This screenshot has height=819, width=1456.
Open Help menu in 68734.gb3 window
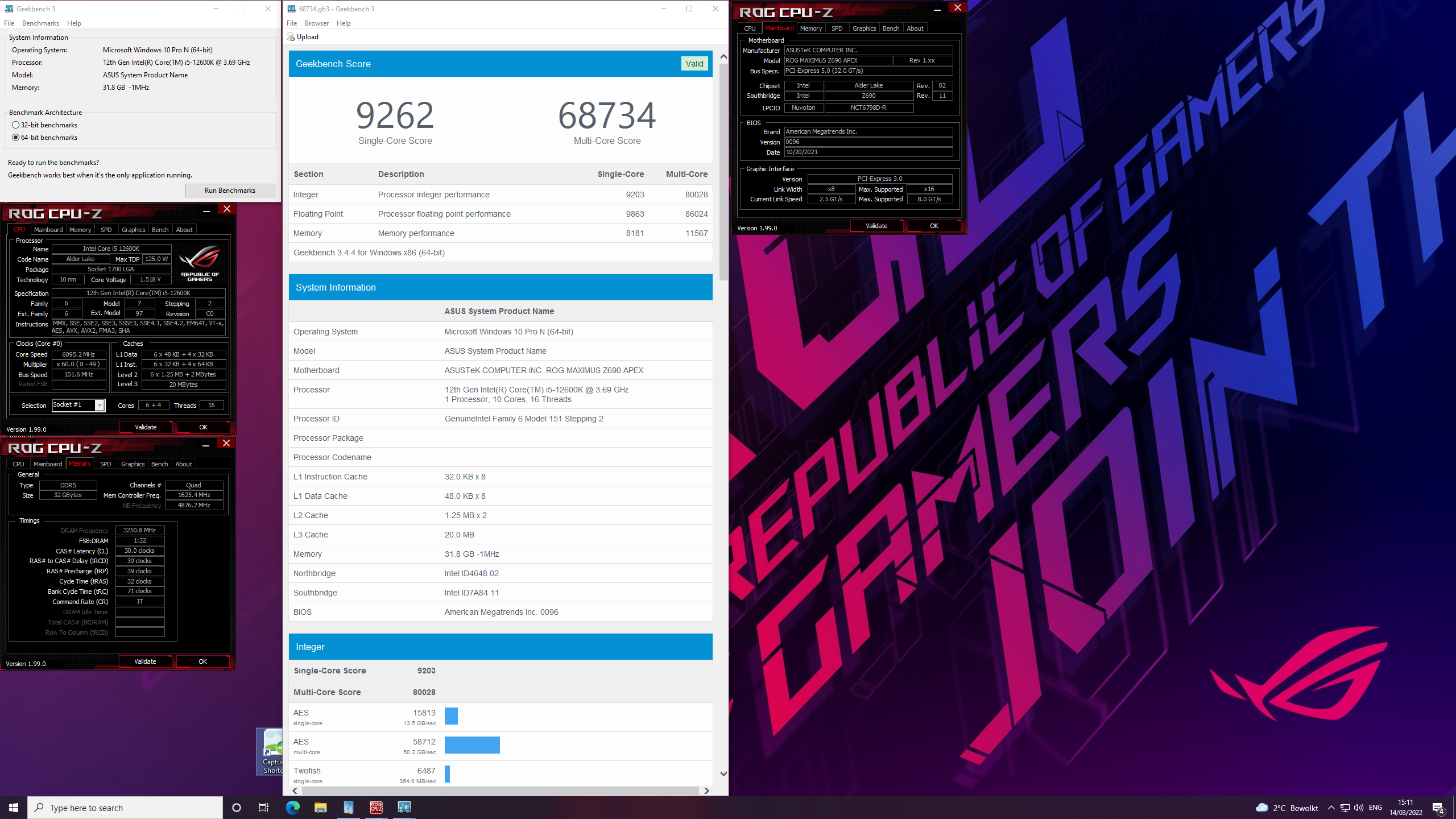[x=344, y=23]
